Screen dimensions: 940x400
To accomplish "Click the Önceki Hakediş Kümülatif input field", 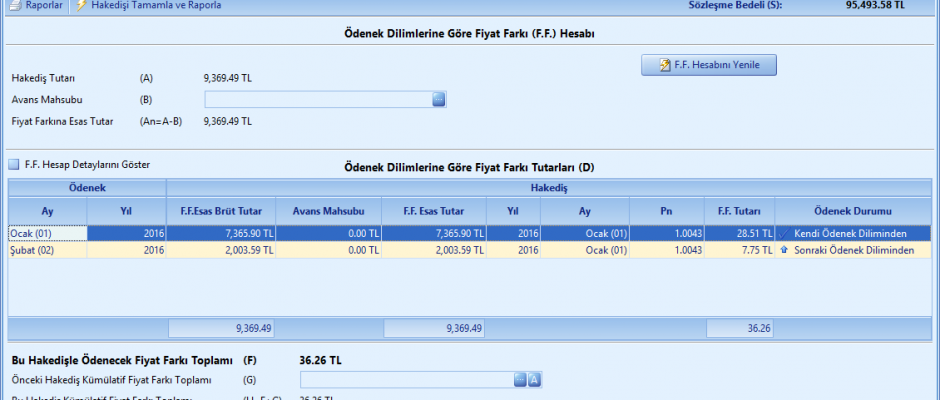I will (405, 379).
